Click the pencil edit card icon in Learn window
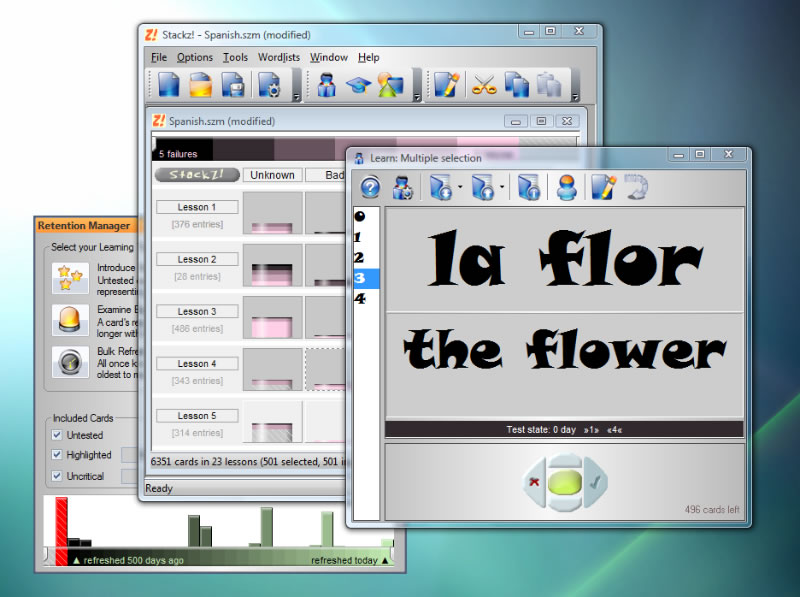 point(603,188)
